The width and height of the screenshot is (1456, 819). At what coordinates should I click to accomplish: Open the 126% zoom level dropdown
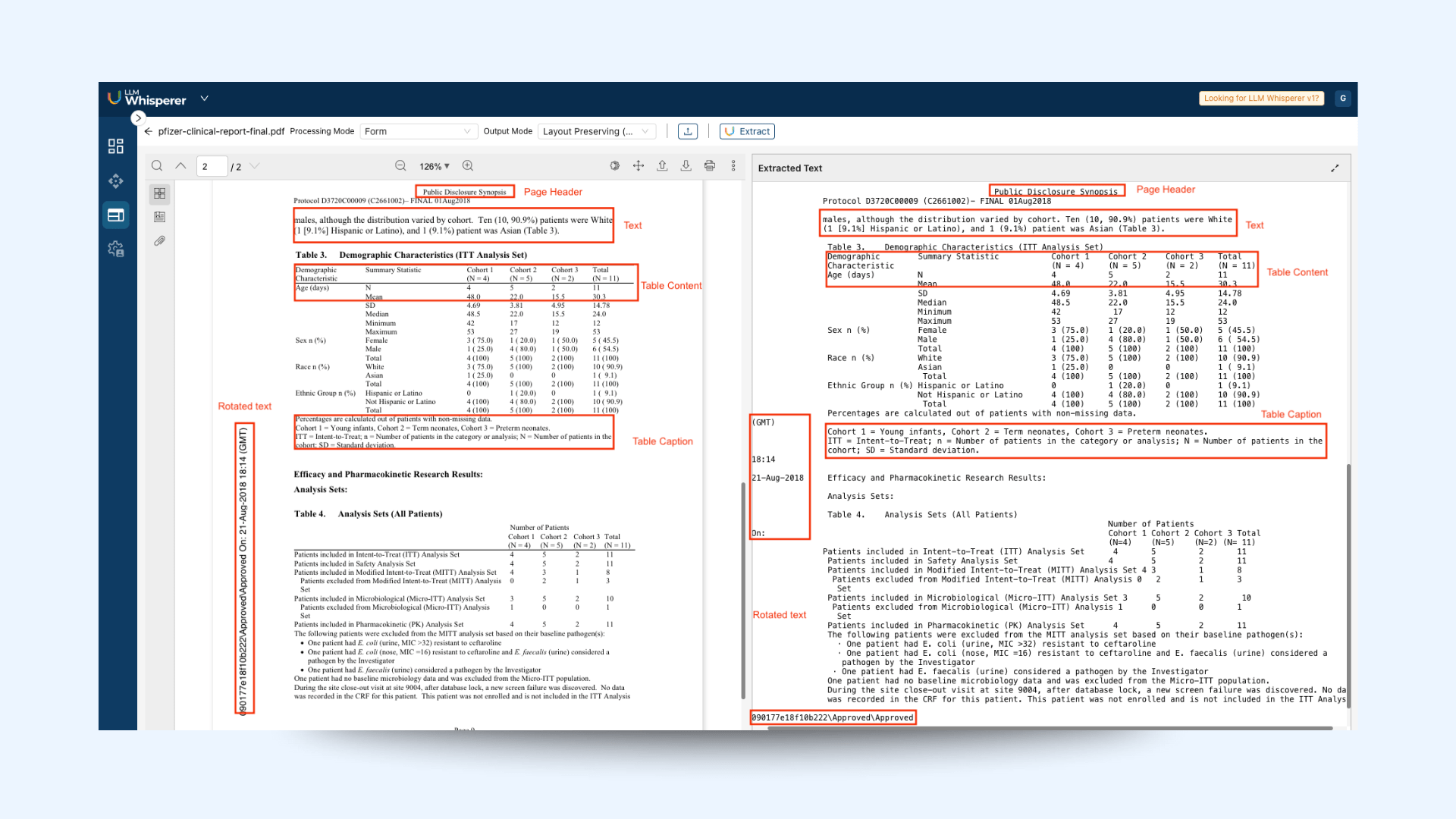[434, 165]
